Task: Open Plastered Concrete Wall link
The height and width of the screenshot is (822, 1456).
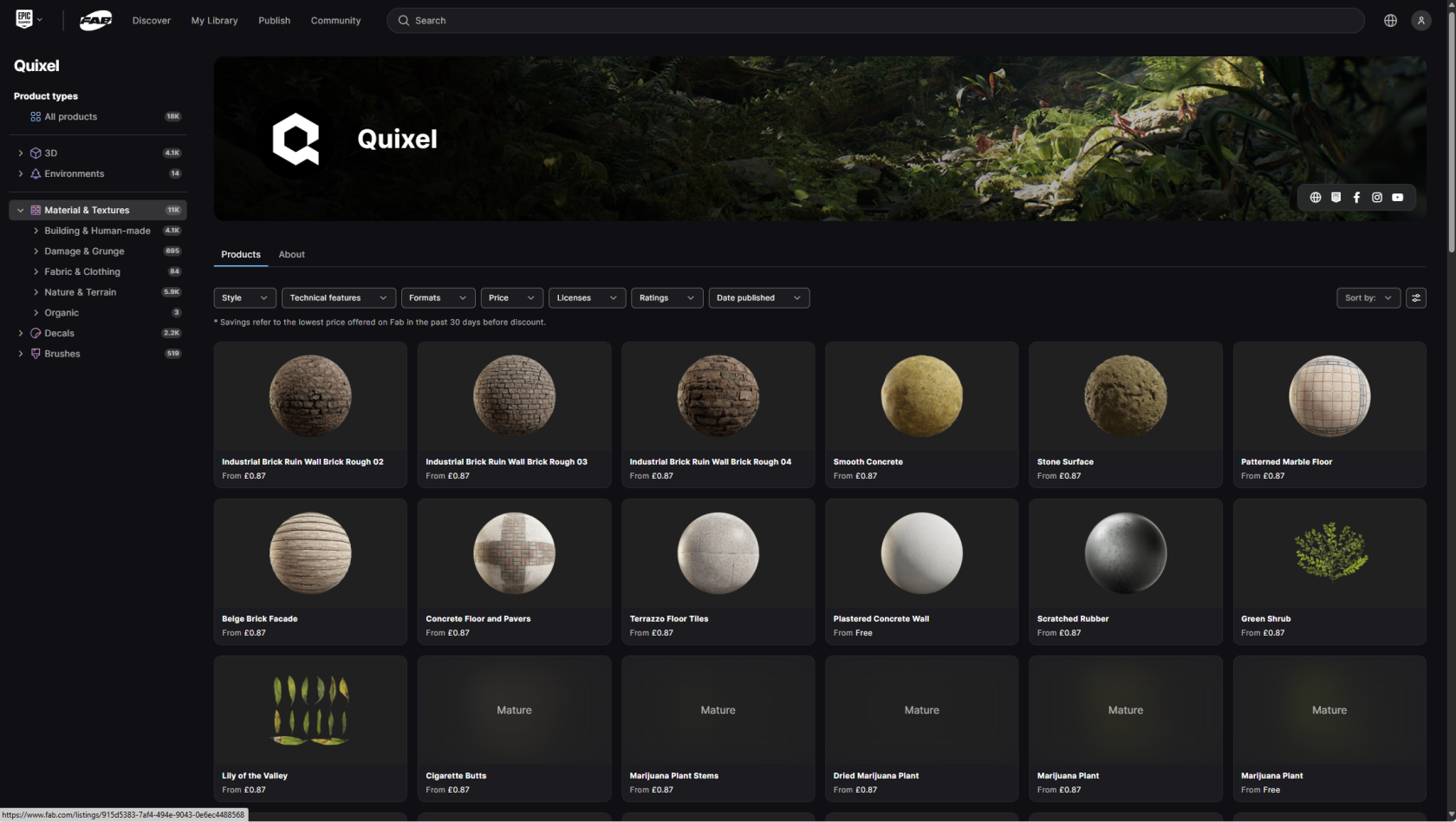Action: (x=881, y=619)
